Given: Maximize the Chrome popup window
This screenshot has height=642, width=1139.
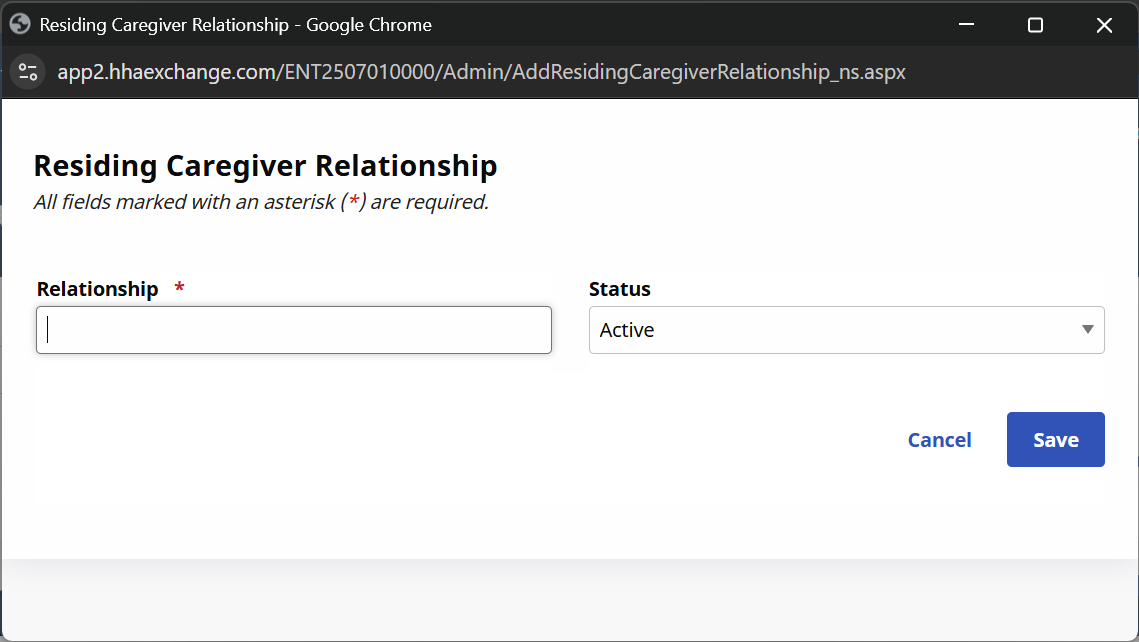Looking at the screenshot, I should click(1035, 25).
